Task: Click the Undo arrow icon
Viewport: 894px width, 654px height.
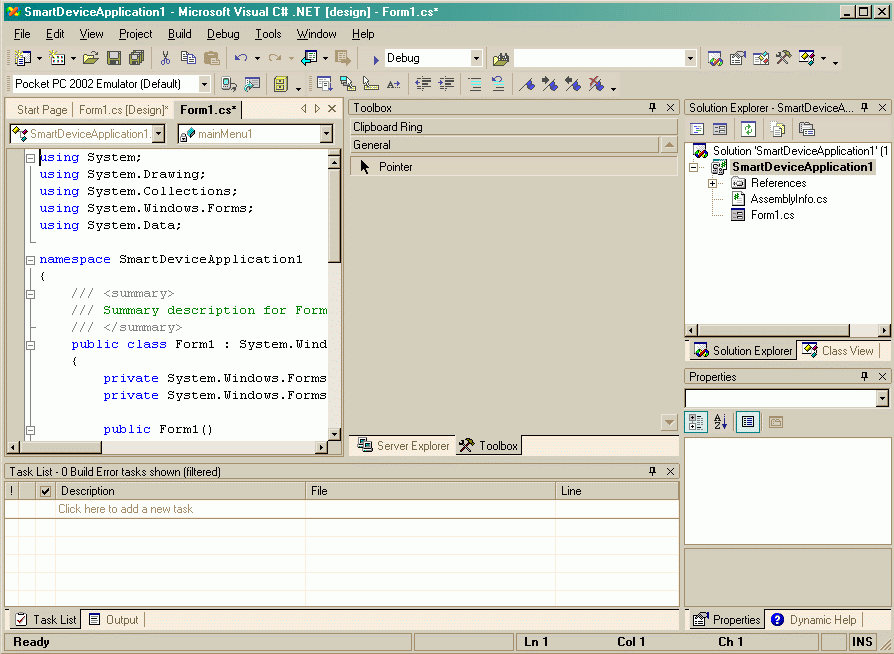Action: pyautogui.click(x=241, y=58)
